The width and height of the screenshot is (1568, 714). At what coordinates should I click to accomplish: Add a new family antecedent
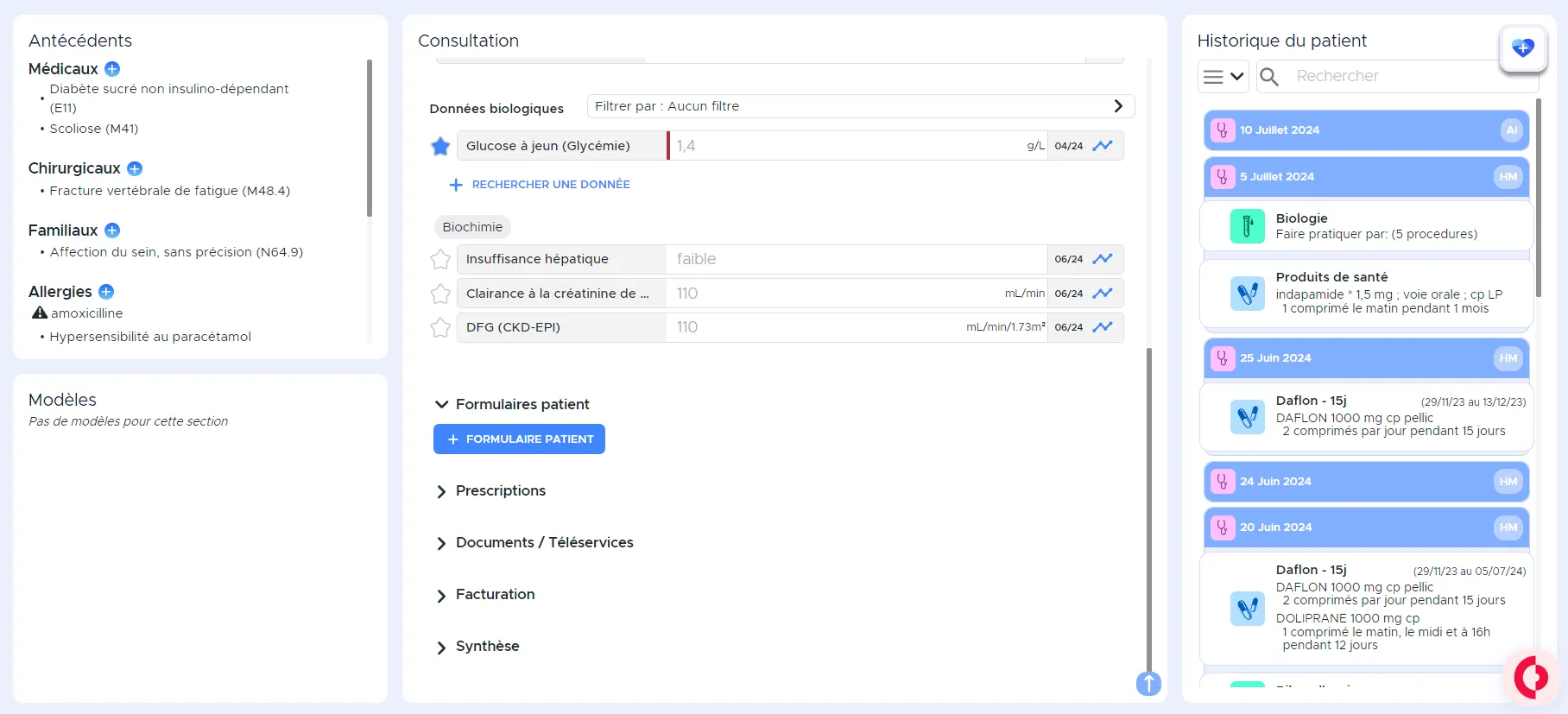[x=112, y=231]
